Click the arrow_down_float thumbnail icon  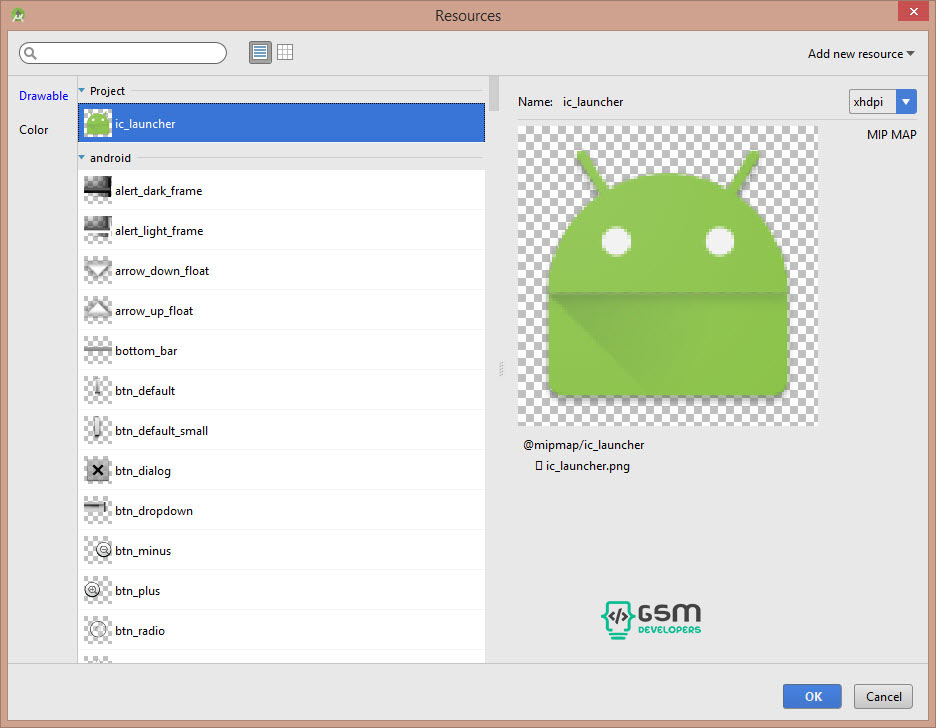(98, 270)
